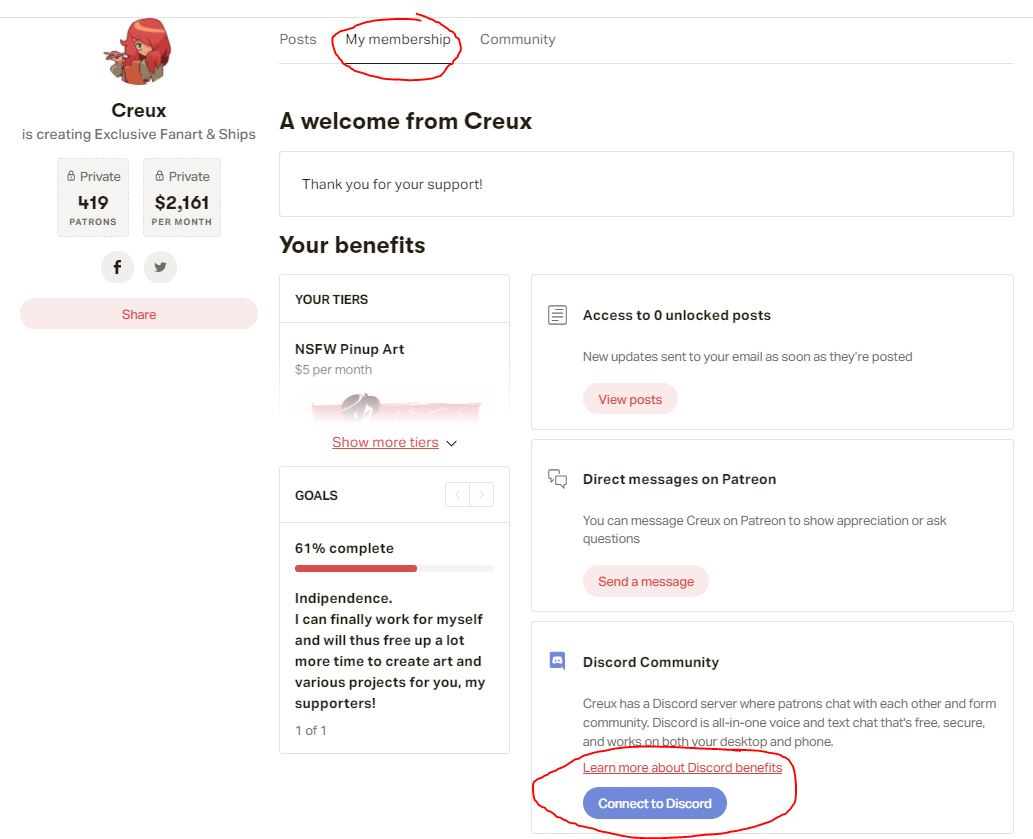1033x839 pixels.
Task: Click the Share button
Action: pyautogui.click(x=139, y=314)
